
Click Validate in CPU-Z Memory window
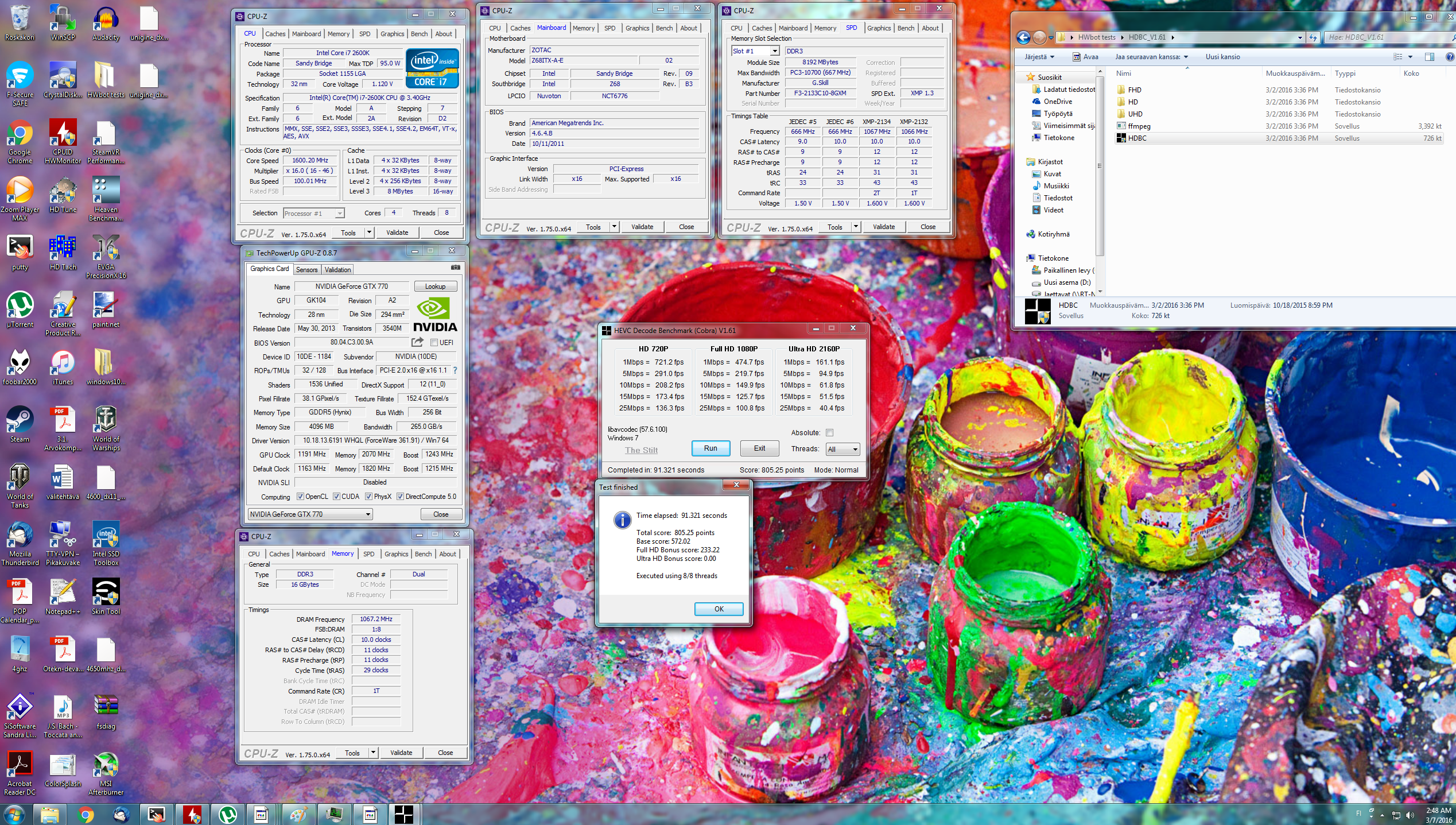(x=401, y=753)
